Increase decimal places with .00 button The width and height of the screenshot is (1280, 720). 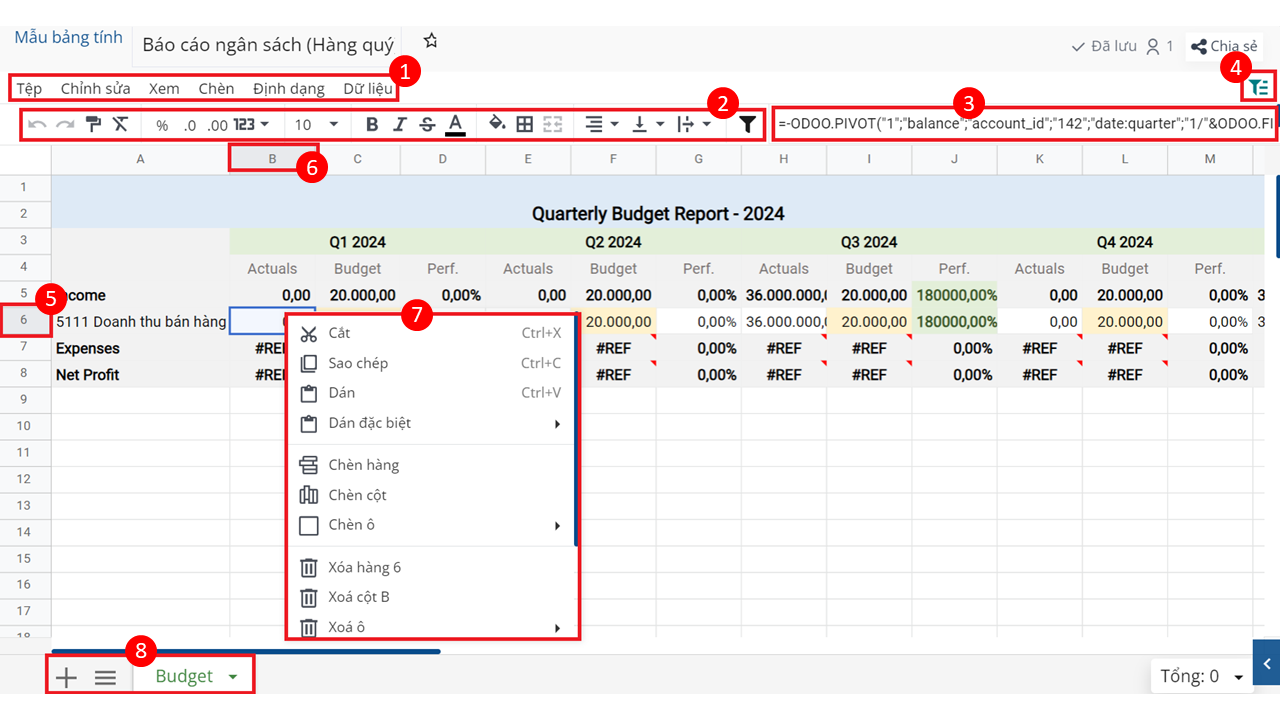tap(217, 125)
